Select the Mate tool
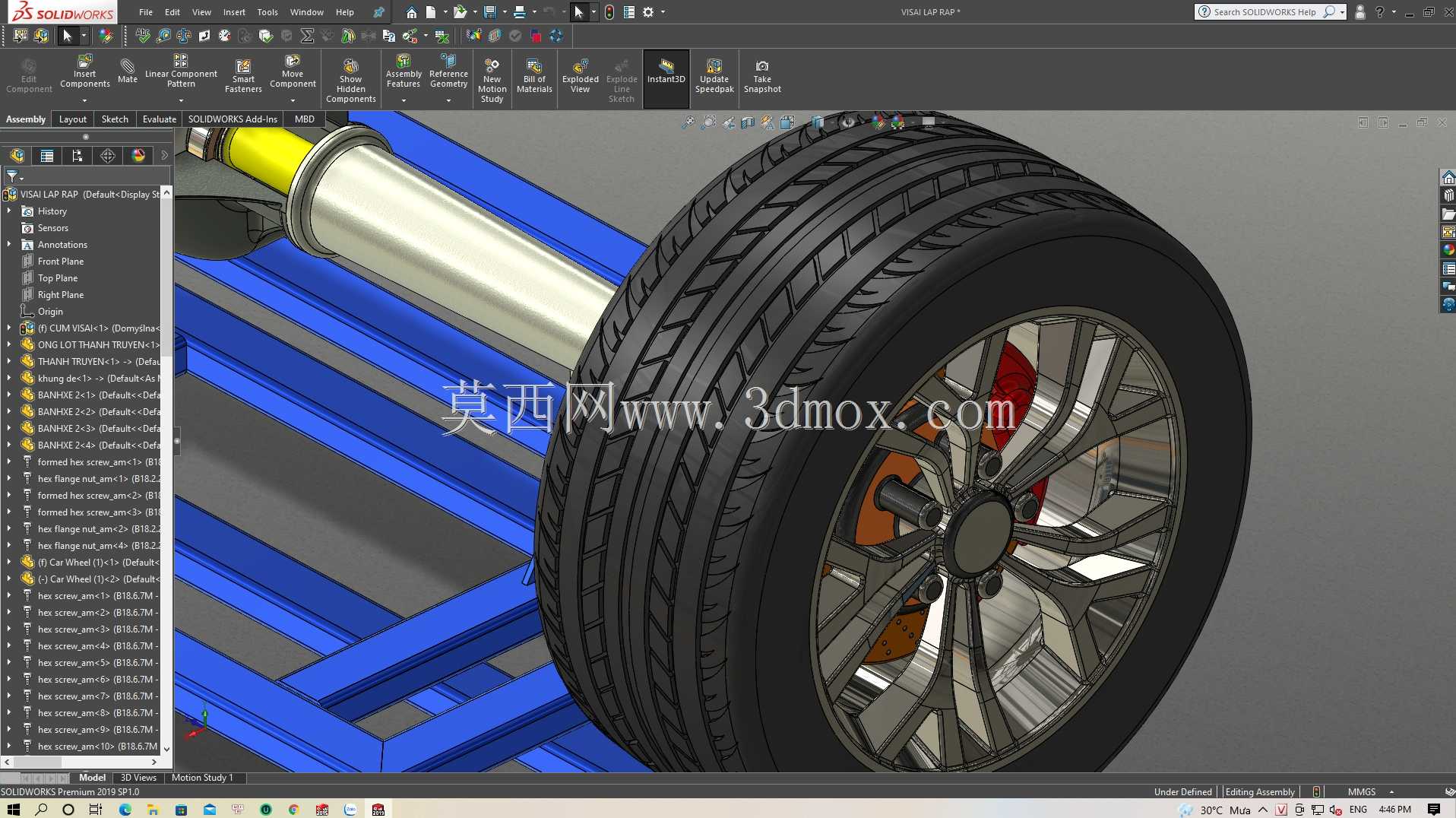1456x818 pixels. point(128,70)
